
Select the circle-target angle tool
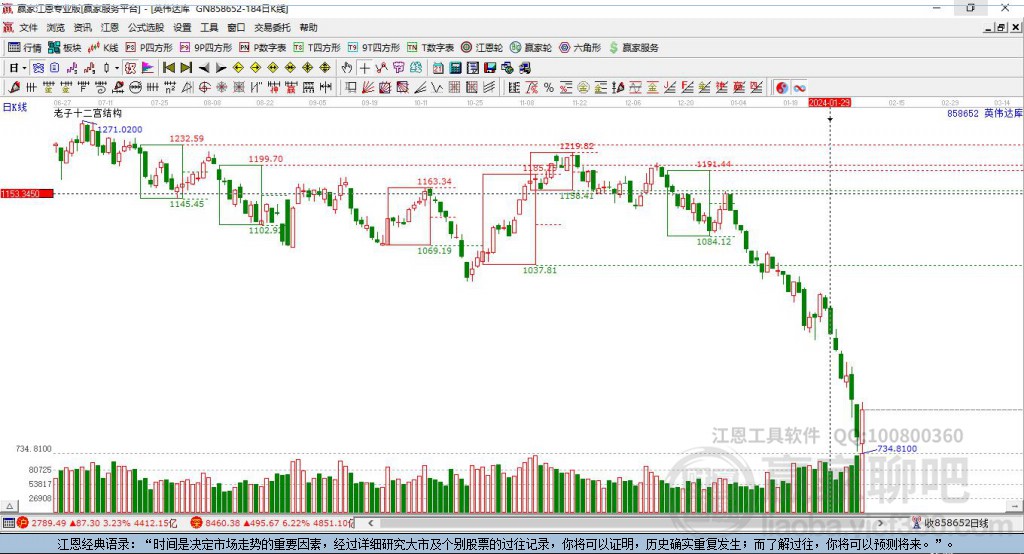[204, 88]
